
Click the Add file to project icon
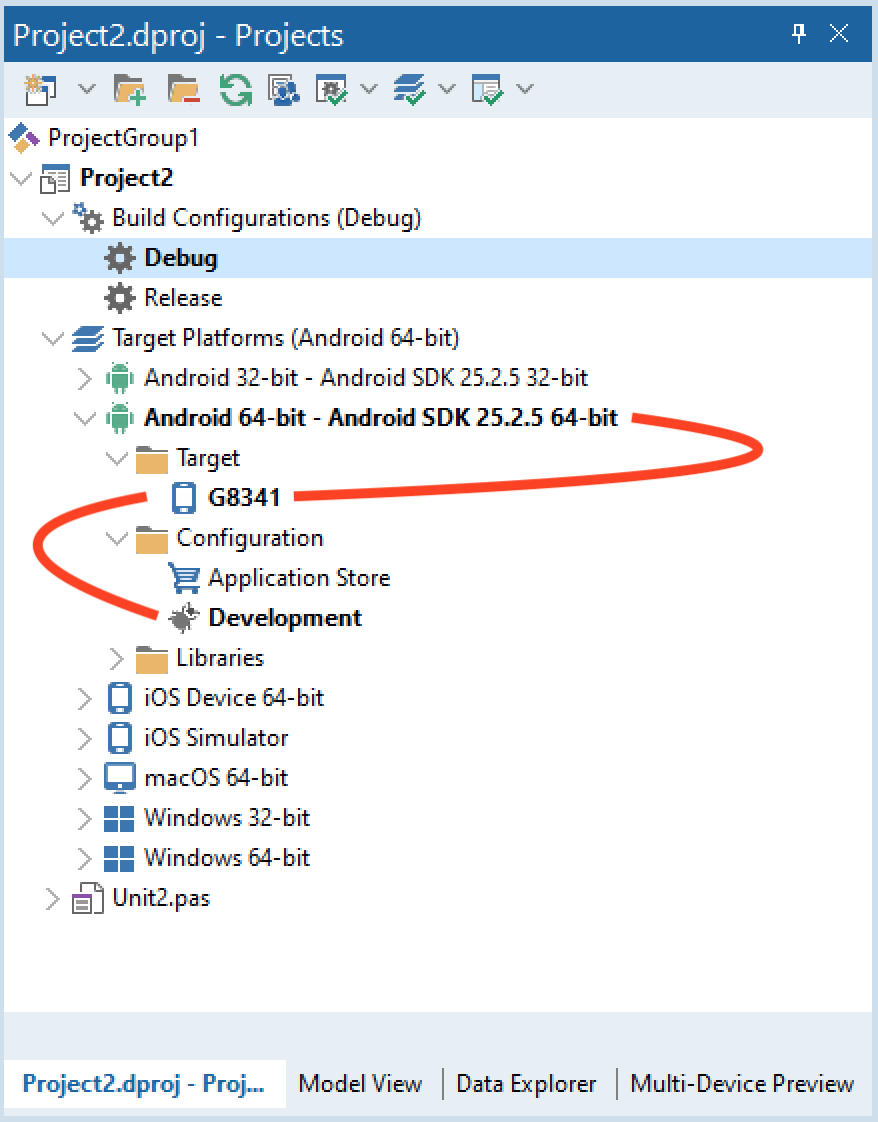pos(130,89)
